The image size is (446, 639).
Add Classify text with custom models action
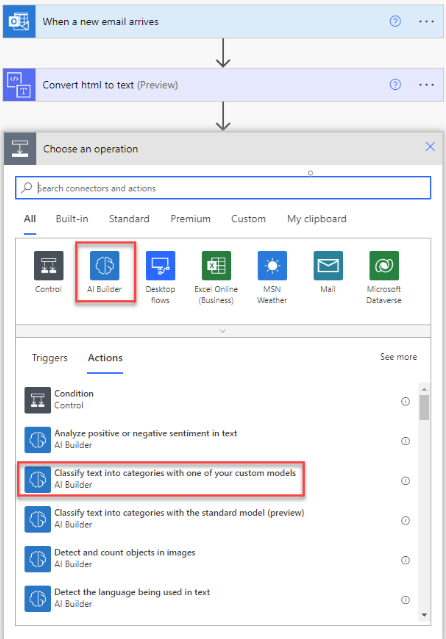[x=161, y=479]
